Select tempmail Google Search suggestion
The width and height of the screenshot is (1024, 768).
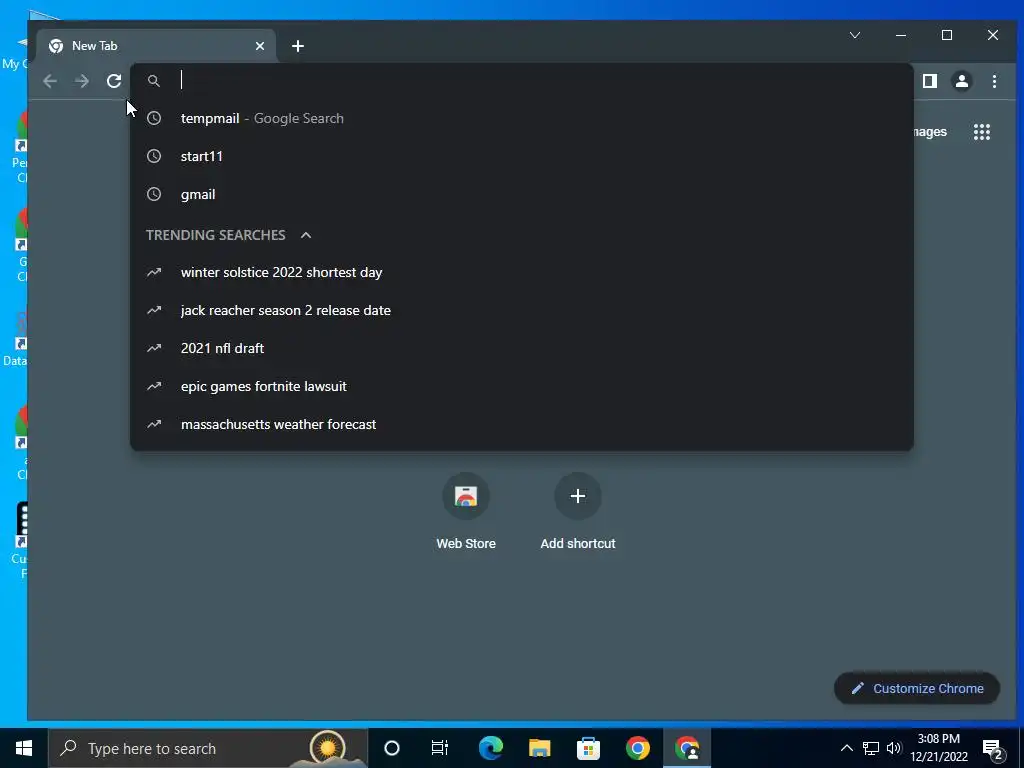[x=522, y=118]
